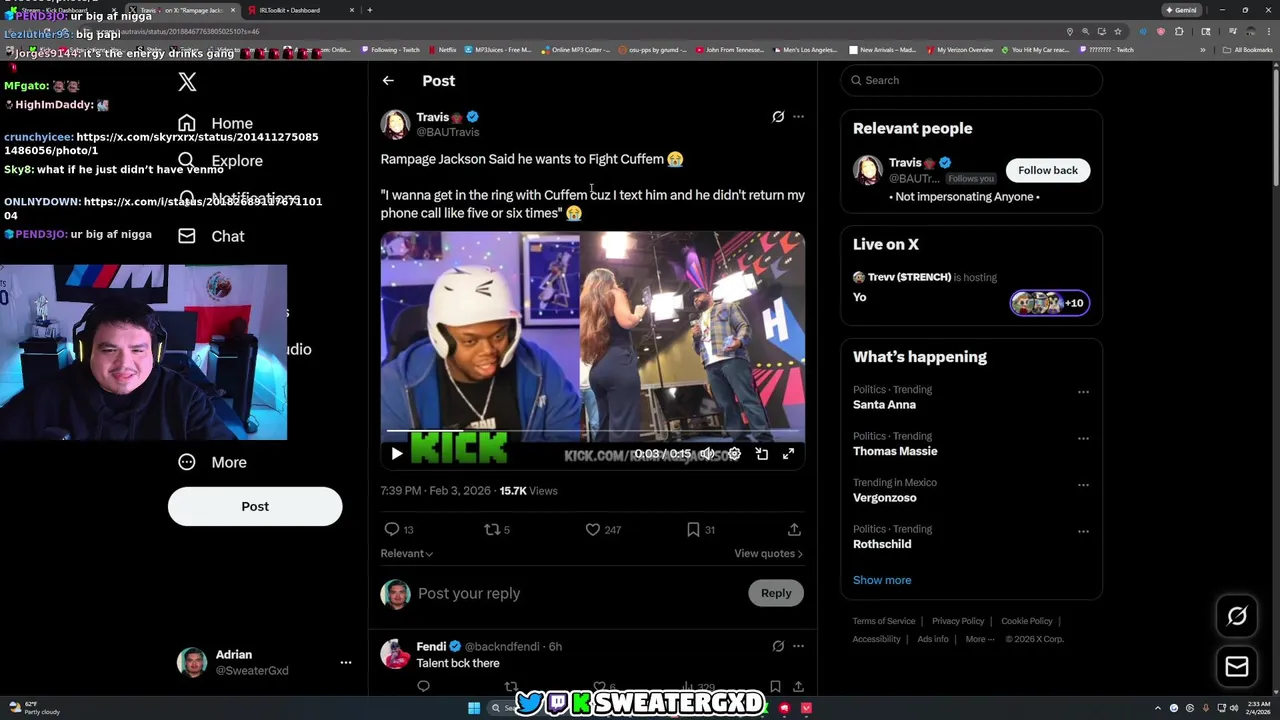
Task: Open Windows Start menu
Action: [x=474, y=708]
